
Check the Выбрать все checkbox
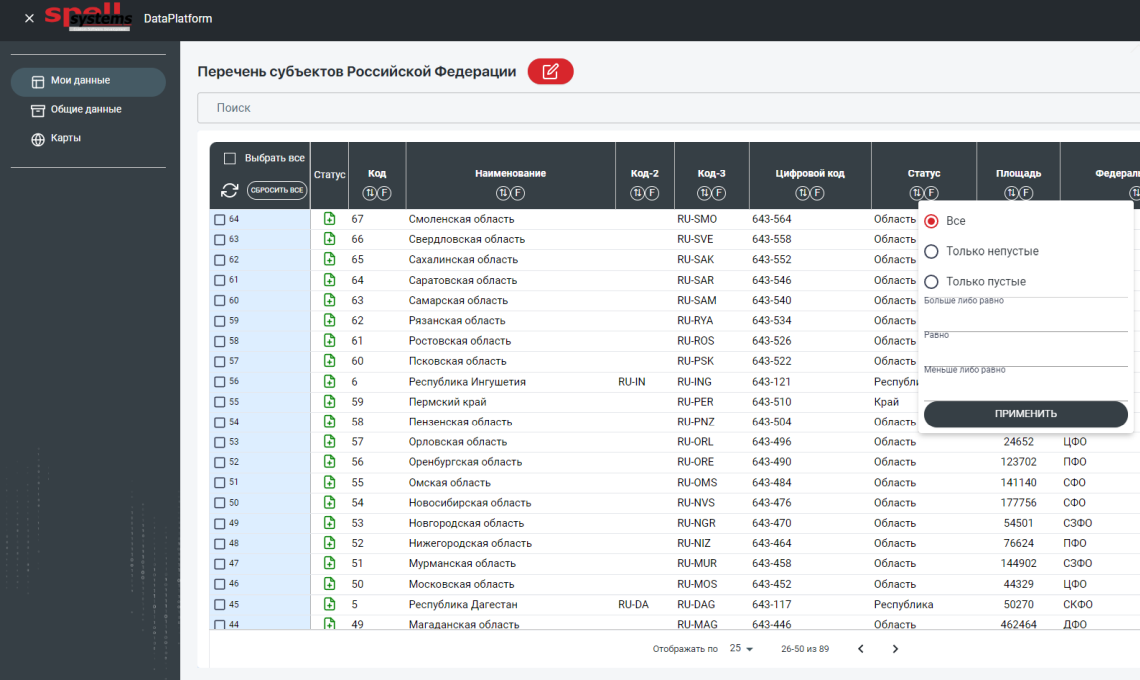(230, 159)
